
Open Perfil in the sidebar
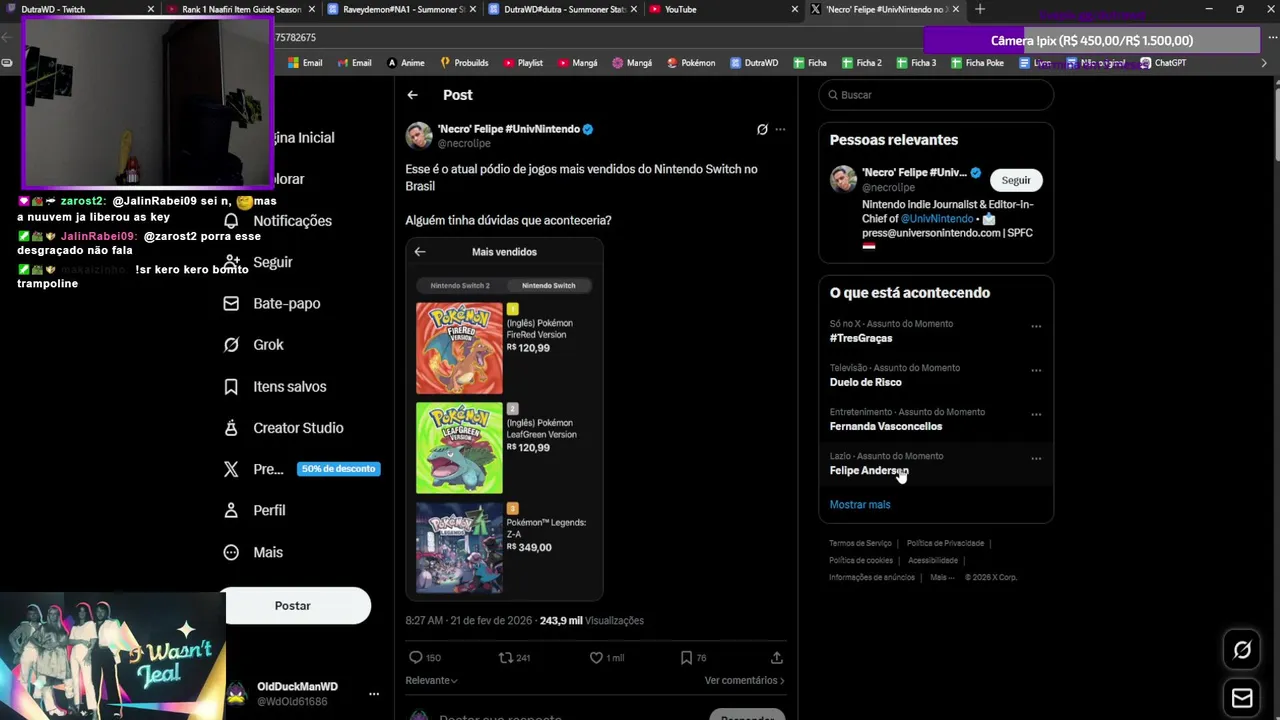click(255, 510)
